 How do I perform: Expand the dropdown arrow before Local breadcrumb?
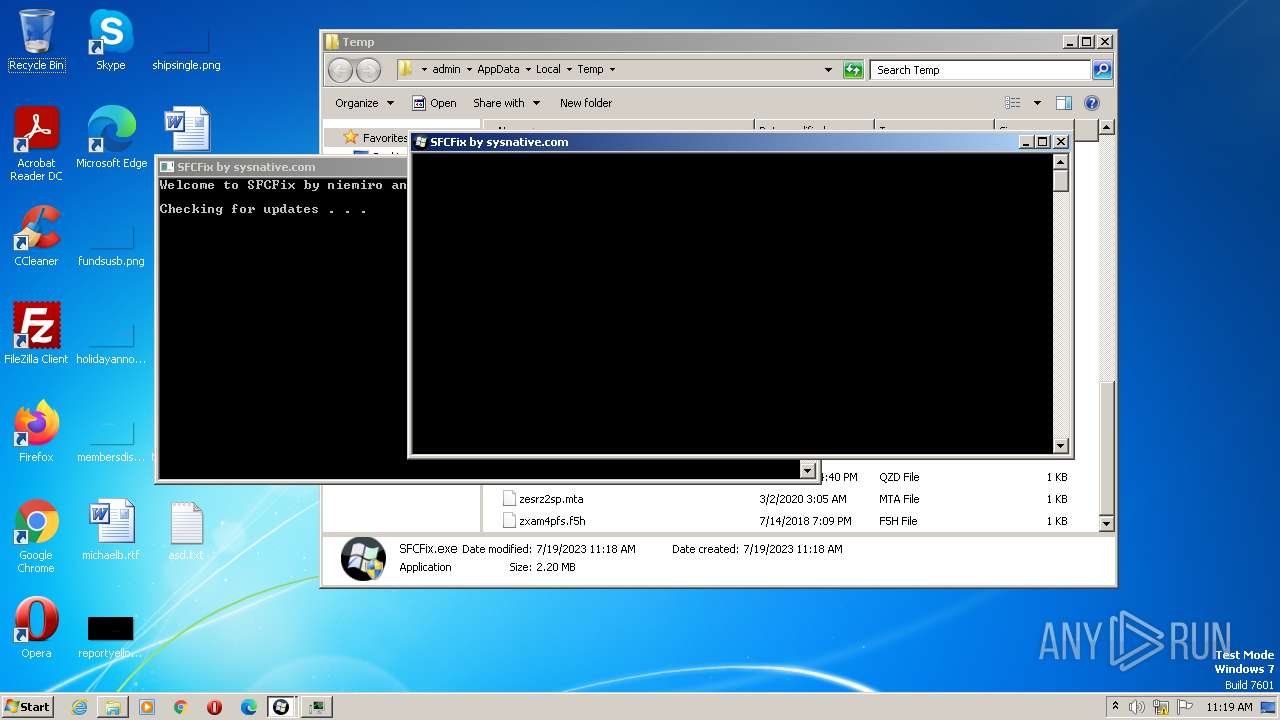click(527, 70)
